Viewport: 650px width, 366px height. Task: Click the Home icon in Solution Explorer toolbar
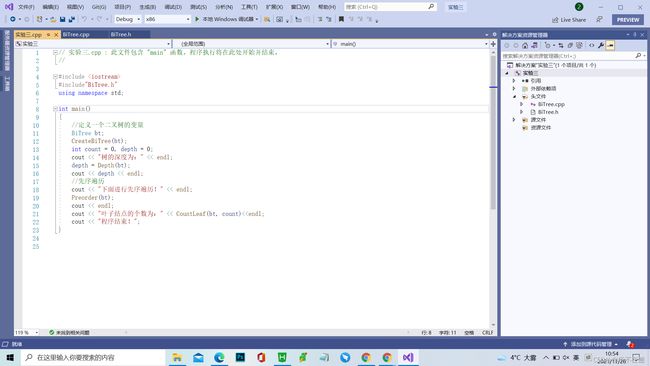pos(525,46)
